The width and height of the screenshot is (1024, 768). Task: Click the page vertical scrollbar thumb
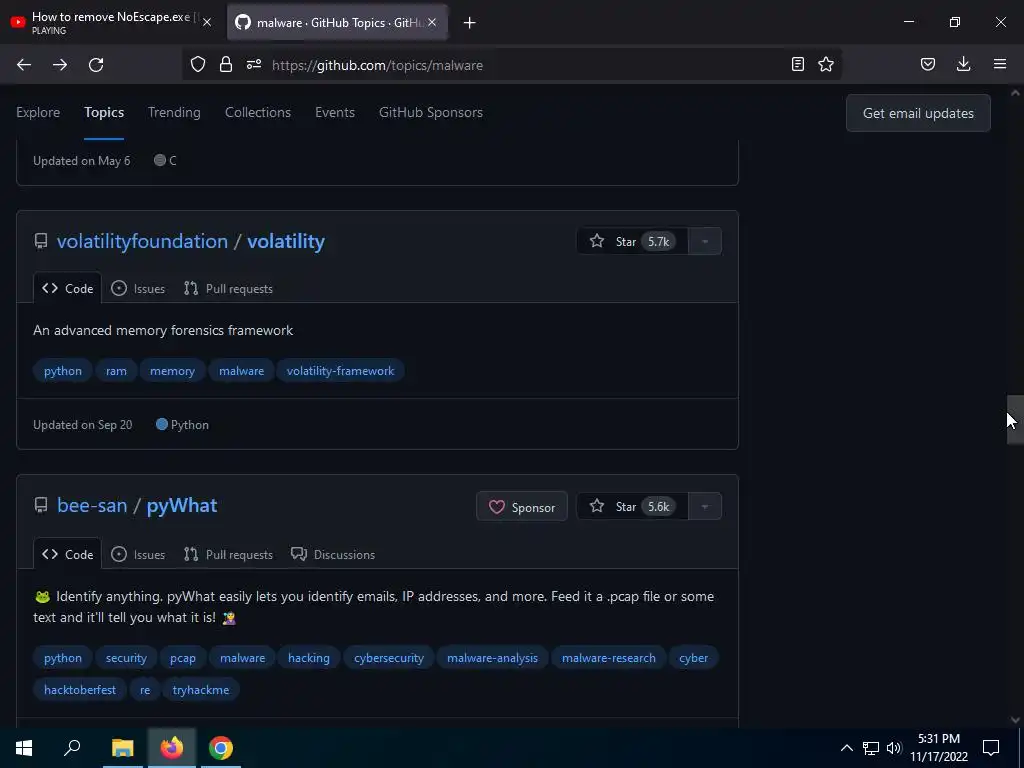click(x=1015, y=420)
